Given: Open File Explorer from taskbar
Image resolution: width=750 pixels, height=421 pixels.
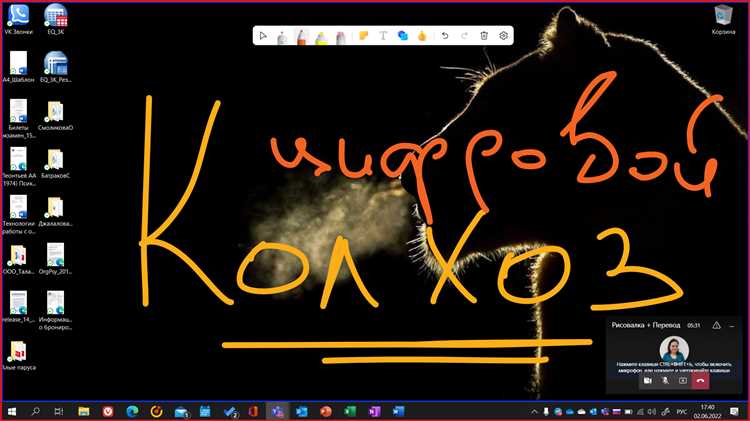Looking at the screenshot, I should click(84, 411).
